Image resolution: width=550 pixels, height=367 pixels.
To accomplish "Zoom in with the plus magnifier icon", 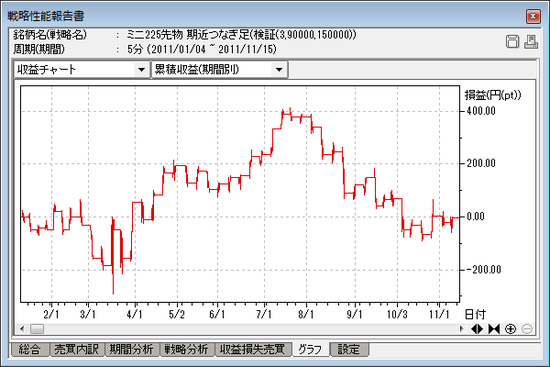I will tap(510, 329).
